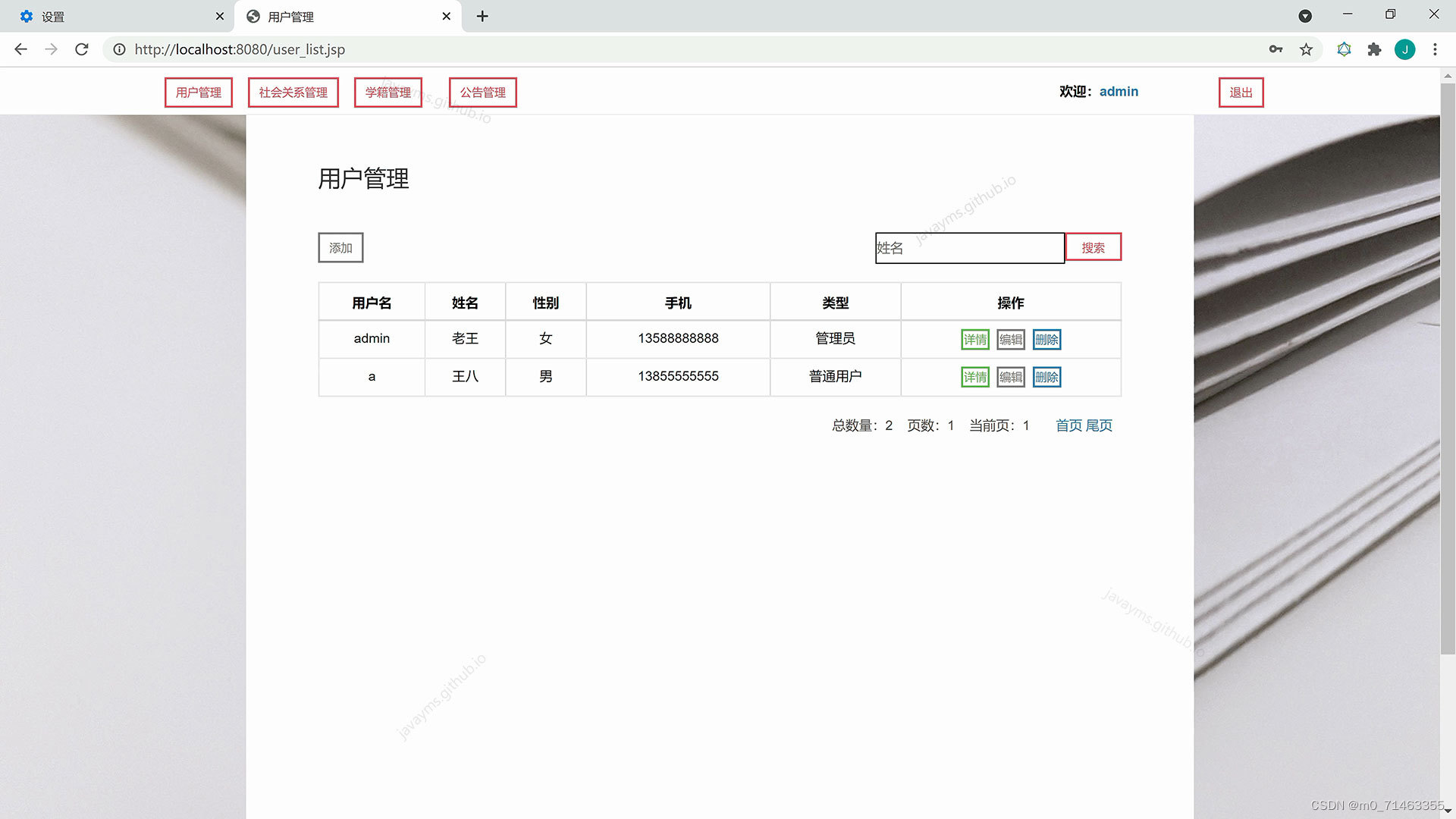Click the 总数量: 2 text

[862, 425]
